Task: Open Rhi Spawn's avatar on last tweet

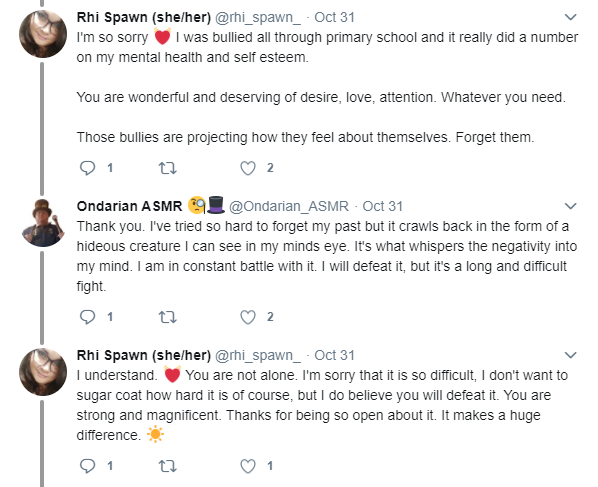Action: tap(43, 372)
